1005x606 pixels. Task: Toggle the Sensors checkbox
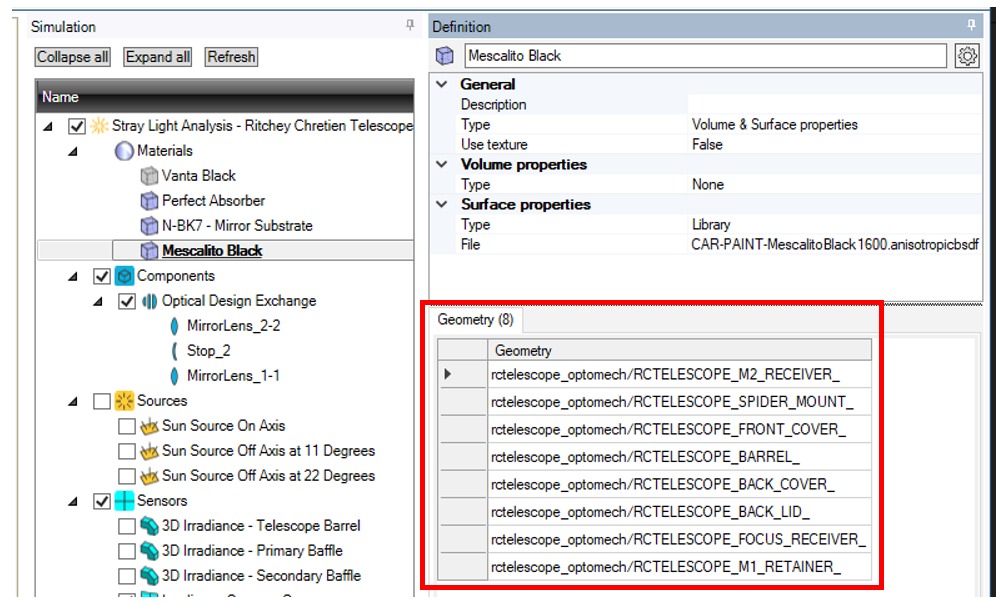pos(101,501)
